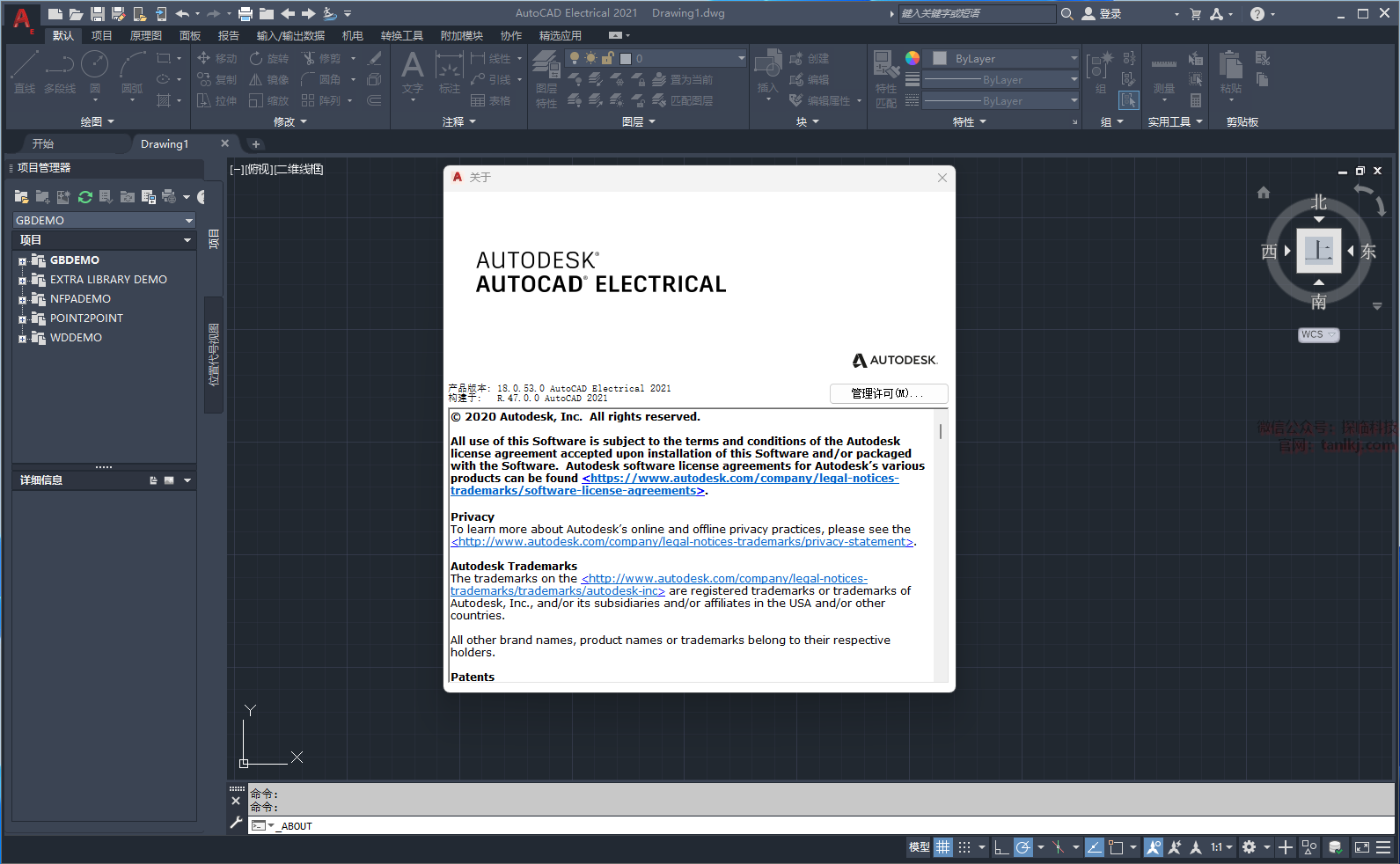Open the privacy-statement hyperlink
Viewport: 1400px width, 864px height.
click(682, 542)
